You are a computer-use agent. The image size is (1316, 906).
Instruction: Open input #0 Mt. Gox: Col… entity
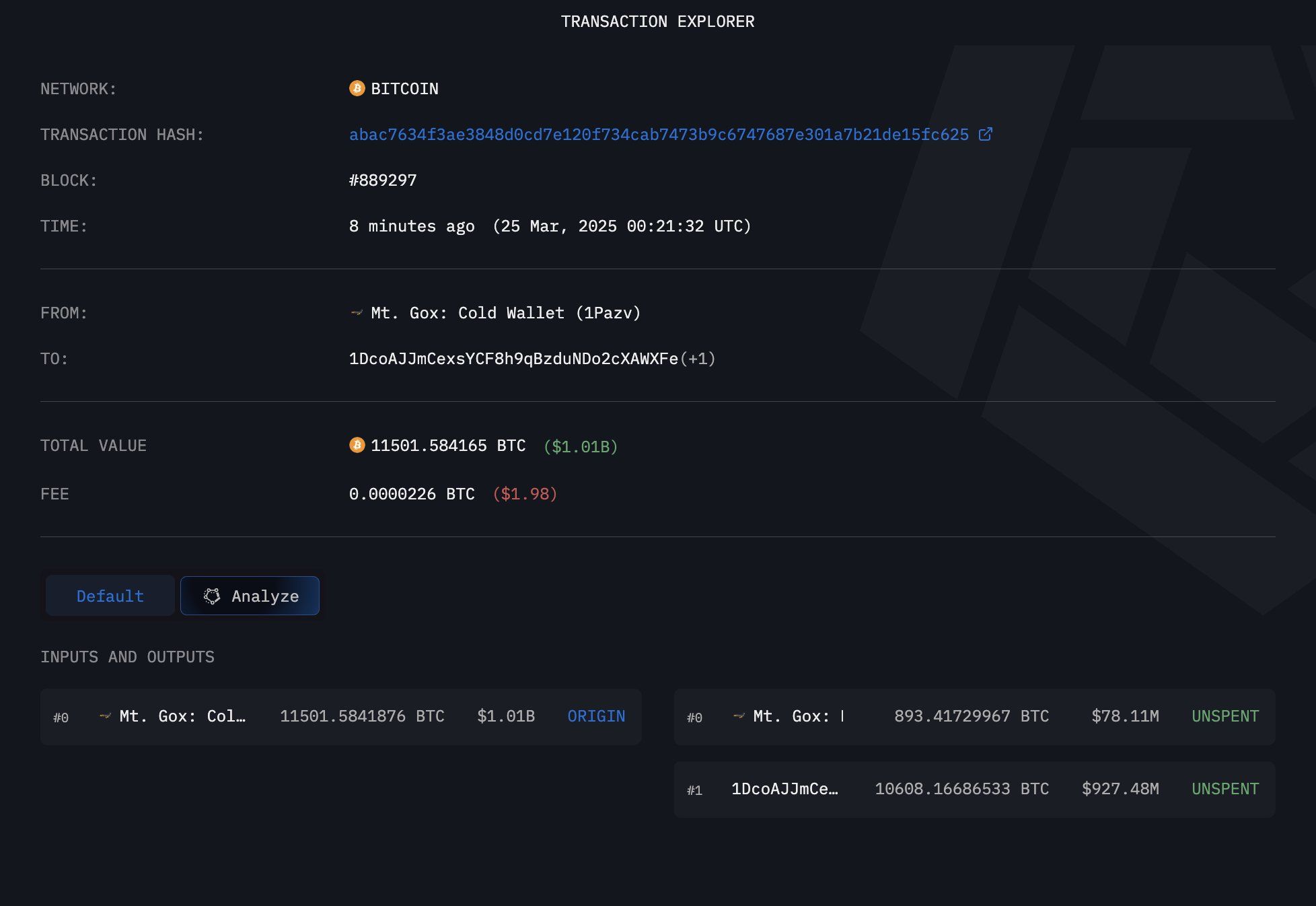click(x=182, y=716)
